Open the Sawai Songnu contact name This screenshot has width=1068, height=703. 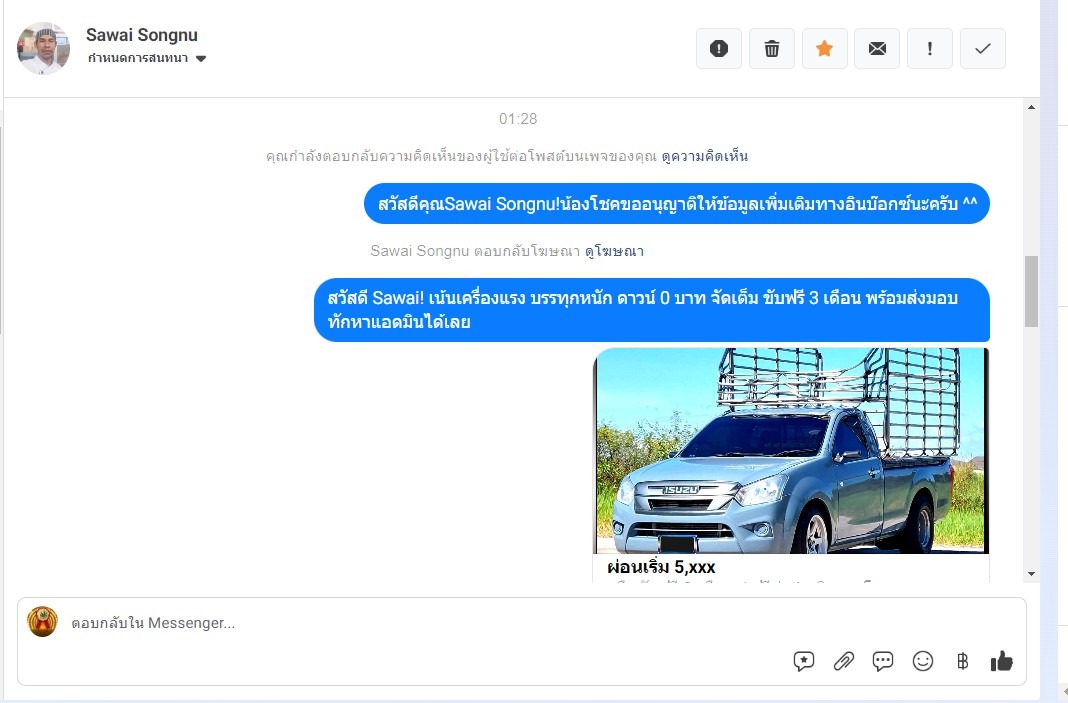pos(141,36)
